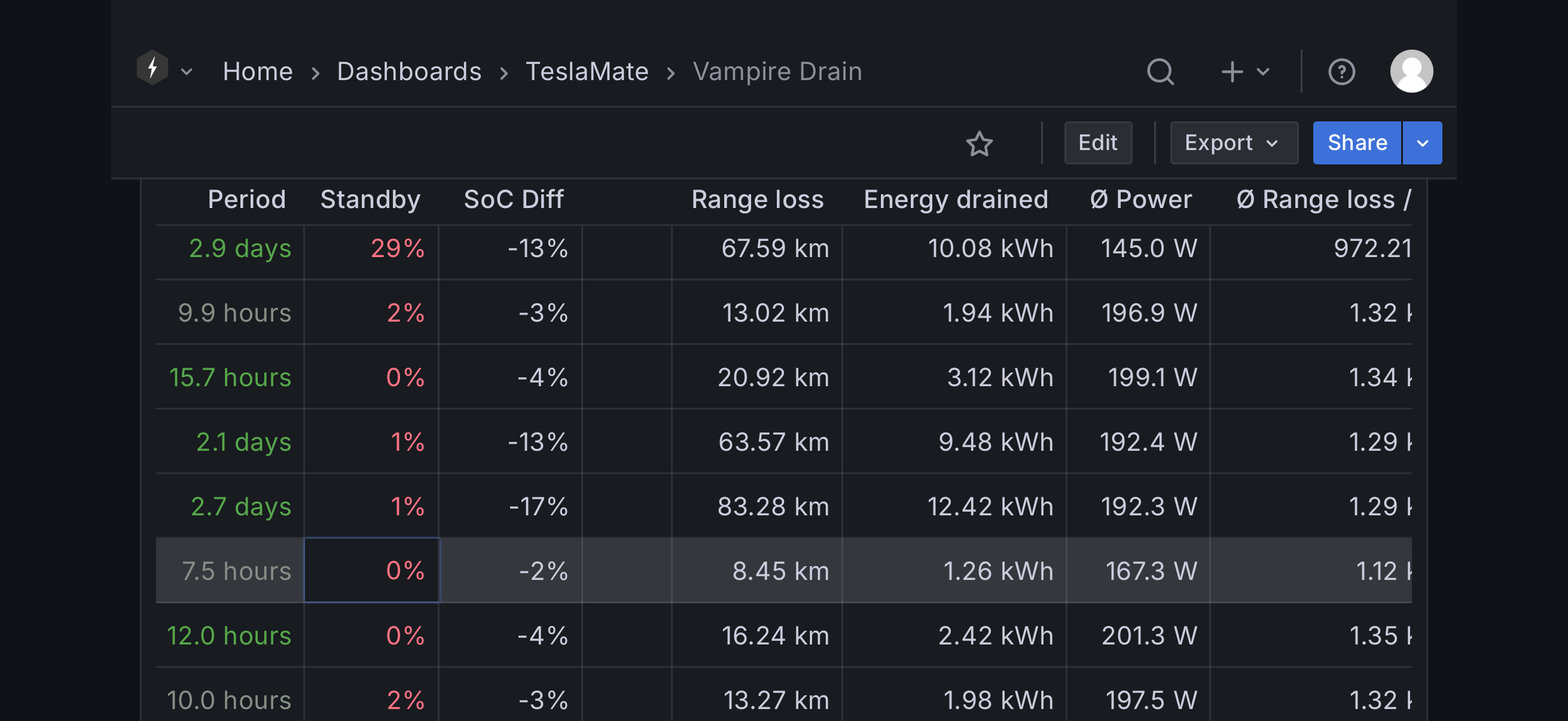
Task: Expand the chevron next to Grafana logo
Action: [187, 72]
